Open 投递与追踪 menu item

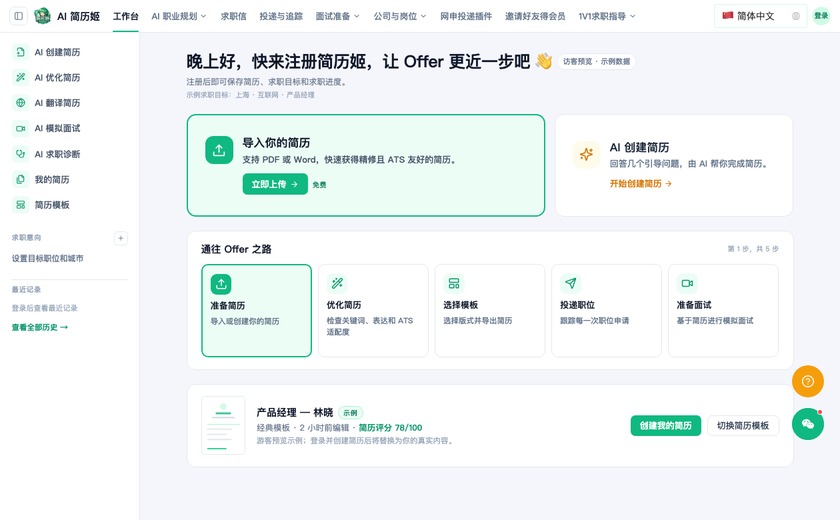[x=281, y=16]
